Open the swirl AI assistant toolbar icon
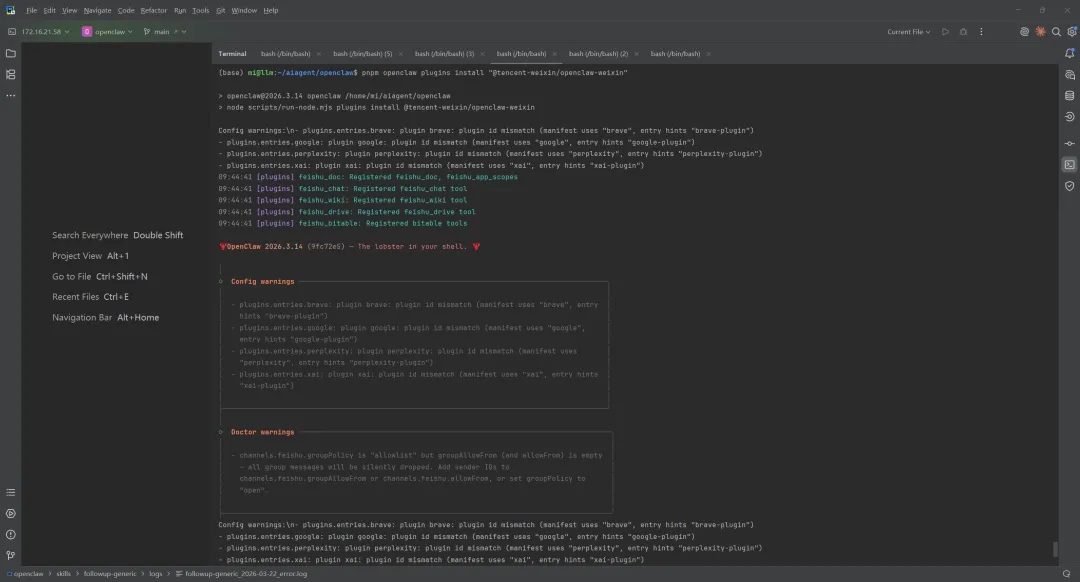 click(x=1024, y=32)
